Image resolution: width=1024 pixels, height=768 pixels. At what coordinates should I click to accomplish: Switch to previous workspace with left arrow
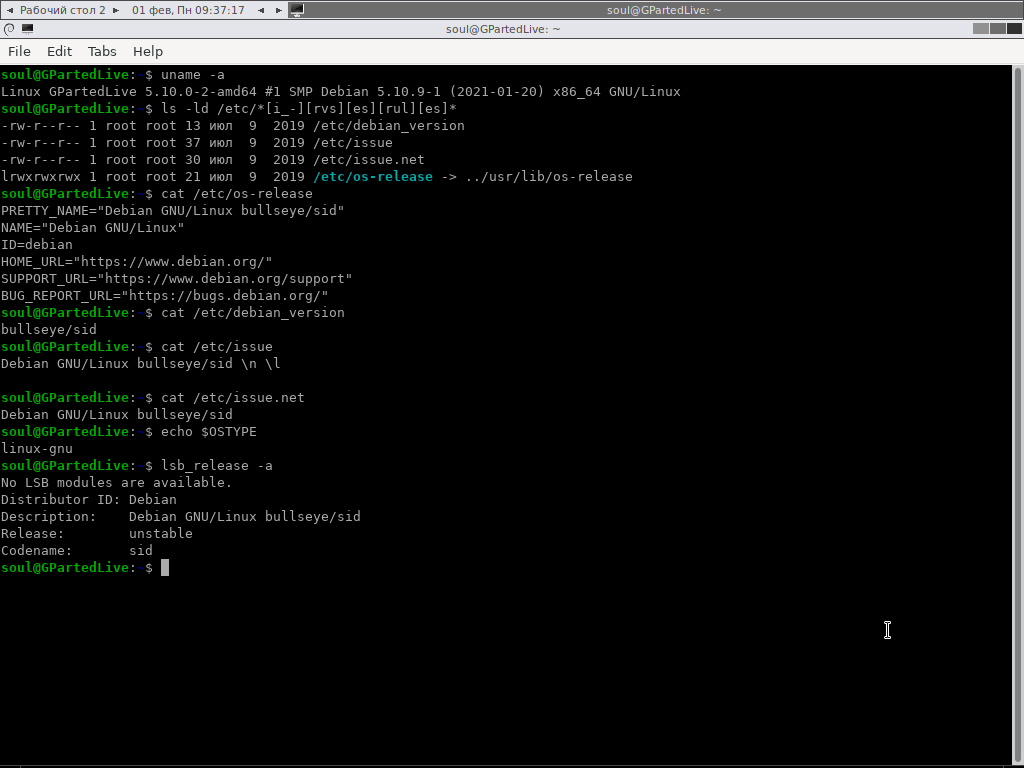point(10,10)
